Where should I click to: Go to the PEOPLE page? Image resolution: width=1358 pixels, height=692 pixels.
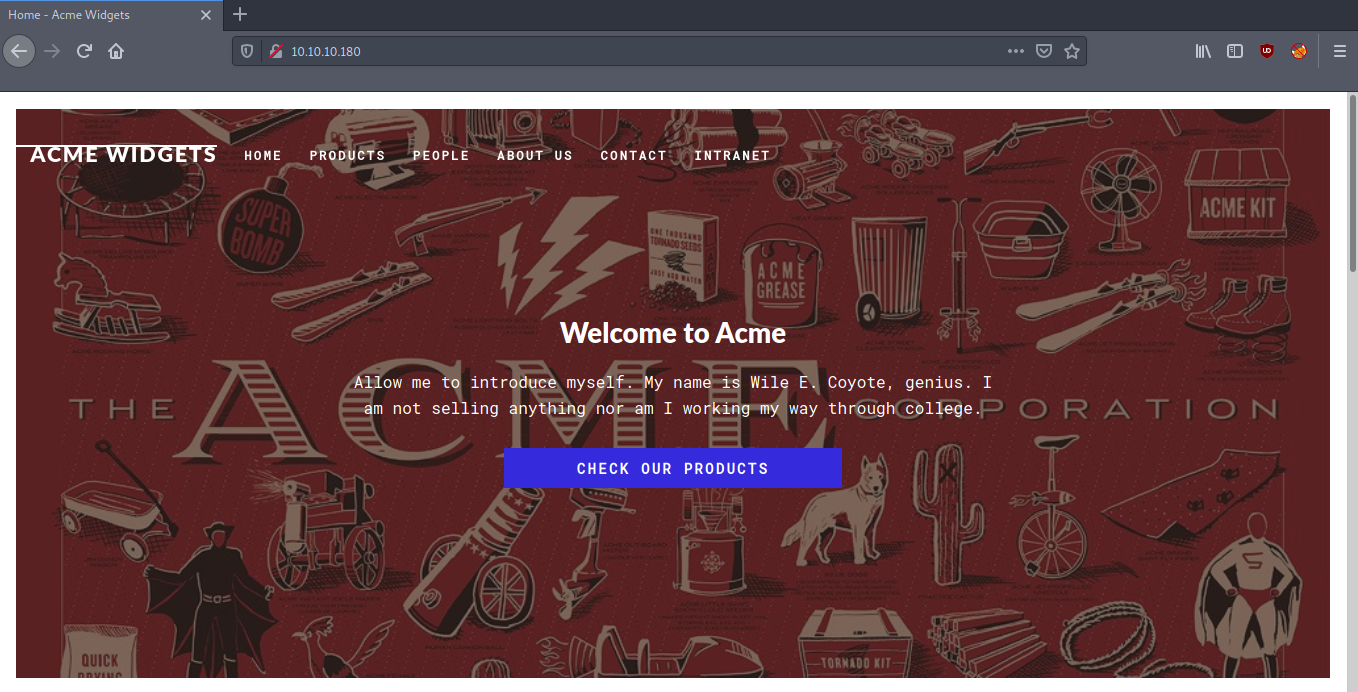tap(441, 156)
